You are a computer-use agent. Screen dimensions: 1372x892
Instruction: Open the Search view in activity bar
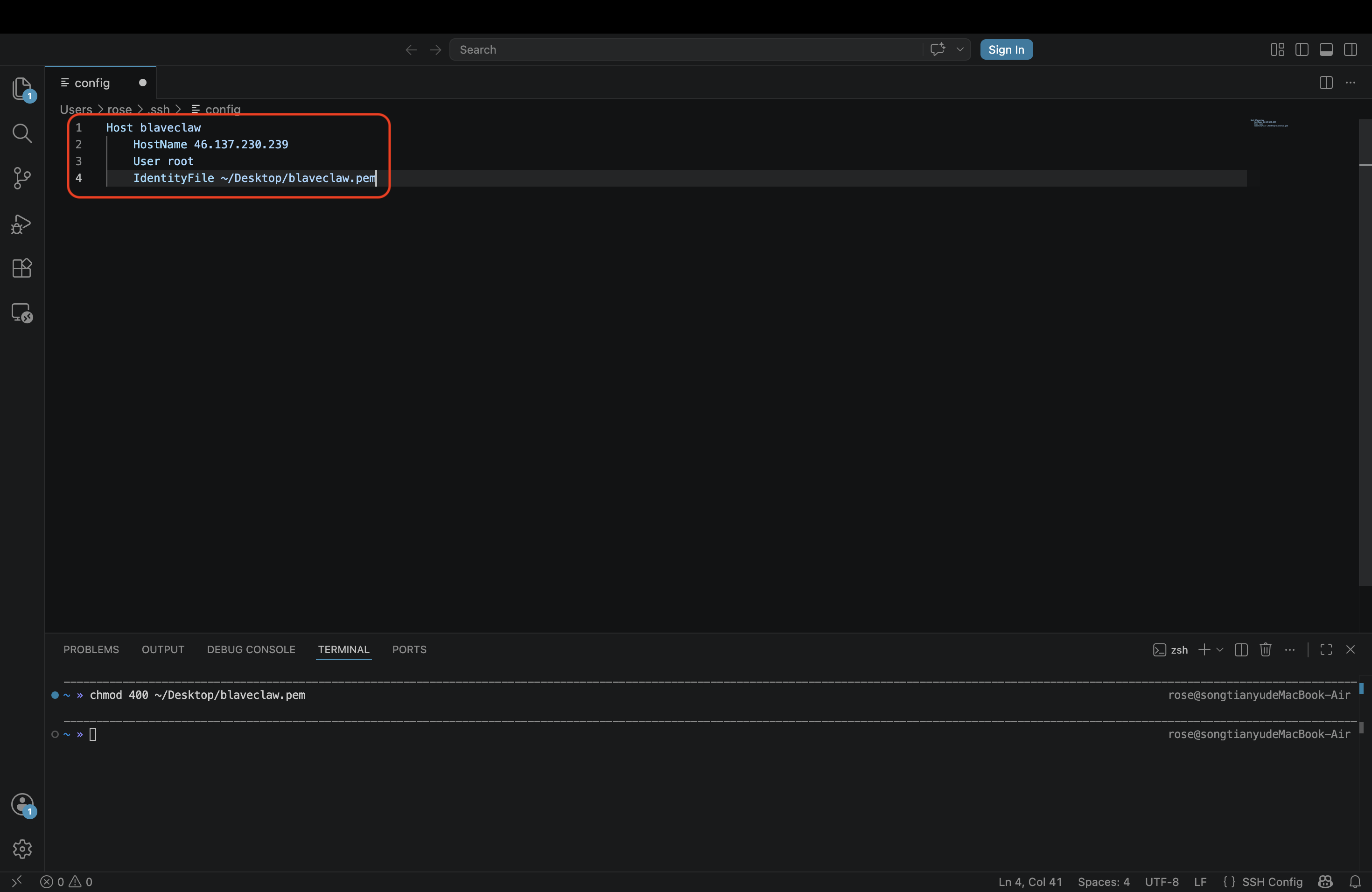coord(22,133)
